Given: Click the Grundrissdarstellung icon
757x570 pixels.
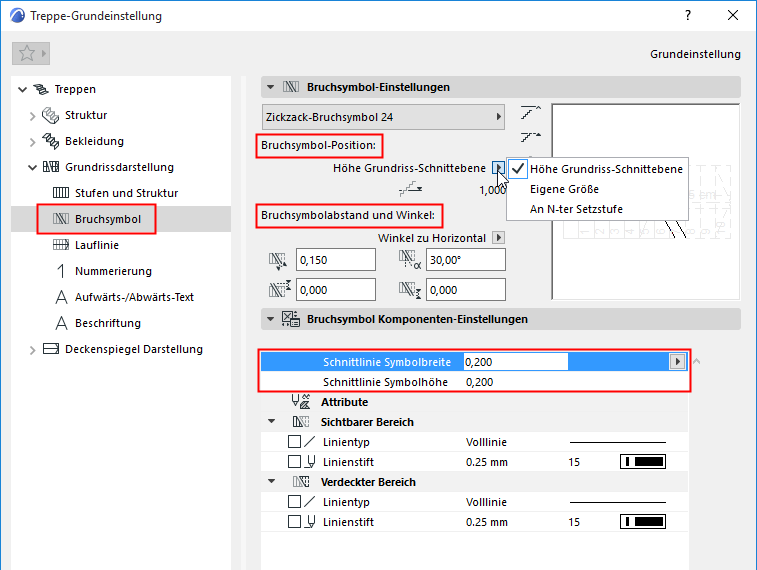Looking at the screenshot, I should [51, 167].
